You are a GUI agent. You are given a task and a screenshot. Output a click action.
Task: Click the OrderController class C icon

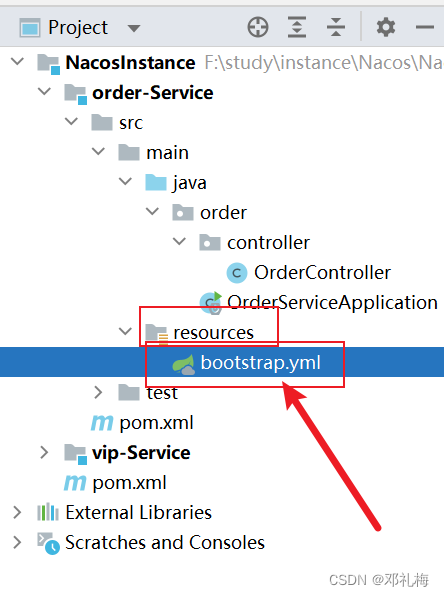(x=237, y=273)
